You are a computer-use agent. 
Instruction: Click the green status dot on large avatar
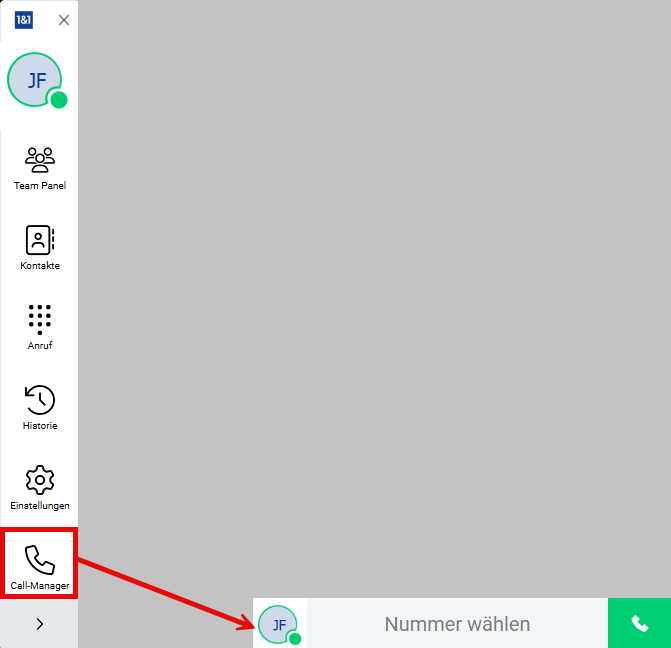click(x=59, y=100)
